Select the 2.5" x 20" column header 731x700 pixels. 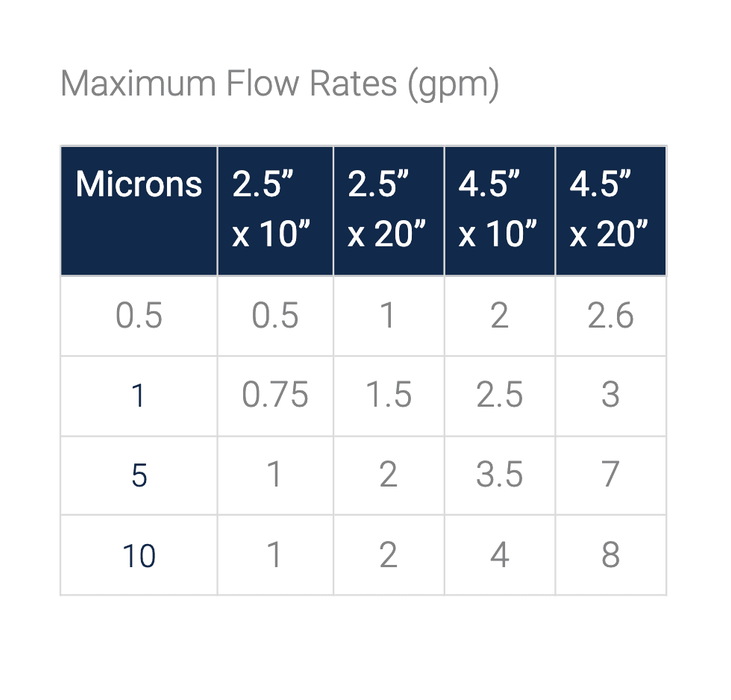(x=387, y=210)
